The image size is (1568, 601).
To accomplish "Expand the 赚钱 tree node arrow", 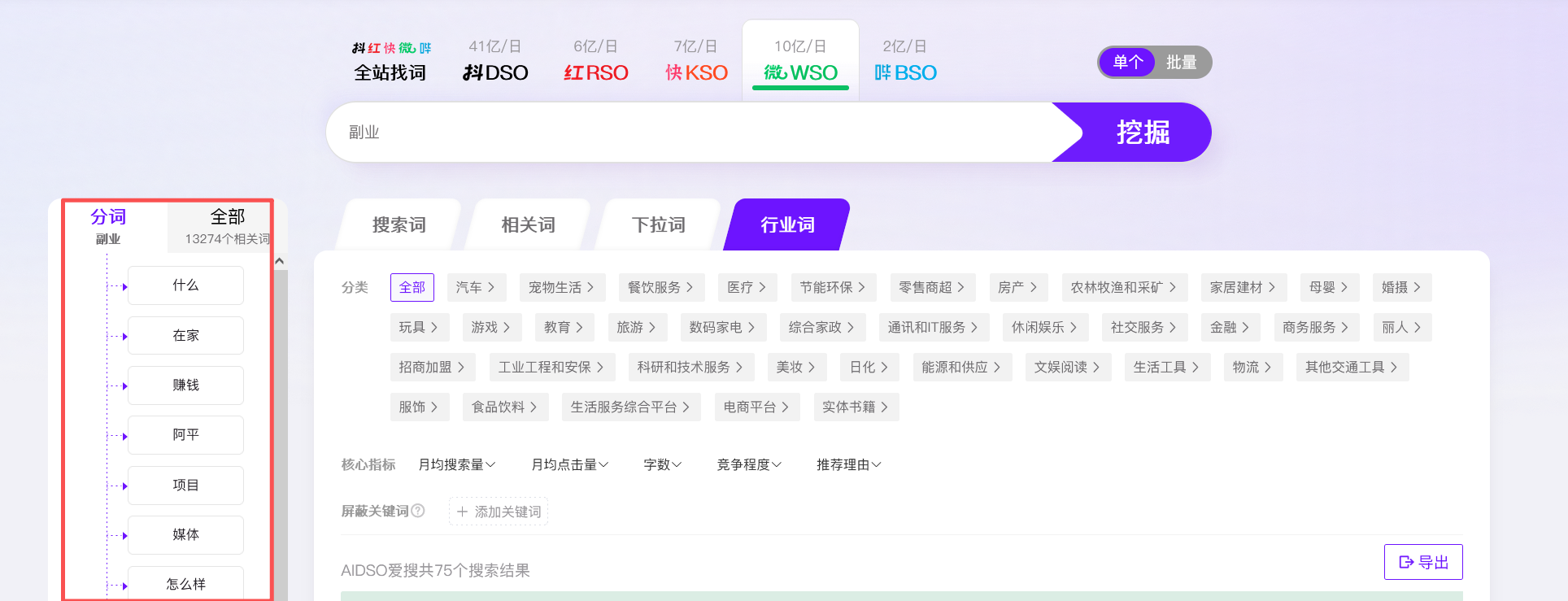I will pos(124,386).
